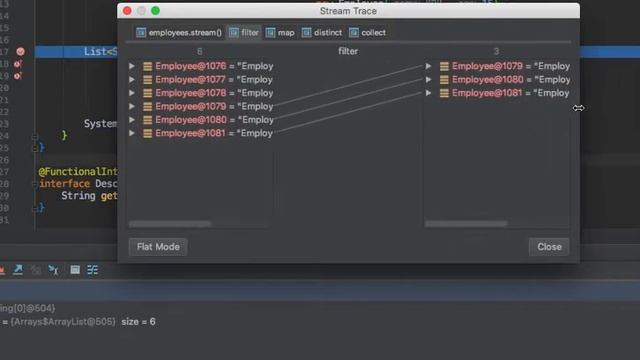Click the Flat Mode button
The height and width of the screenshot is (360, 640).
point(158,247)
